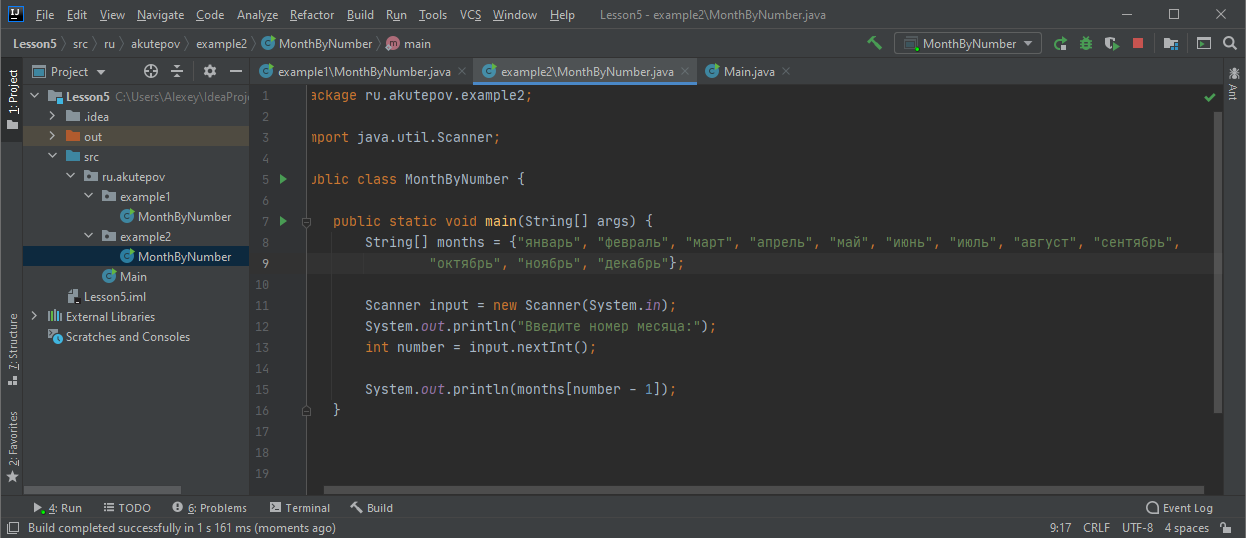Image resolution: width=1246 pixels, height=538 pixels.
Task: Open the Navigate menu
Action: tap(160, 15)
